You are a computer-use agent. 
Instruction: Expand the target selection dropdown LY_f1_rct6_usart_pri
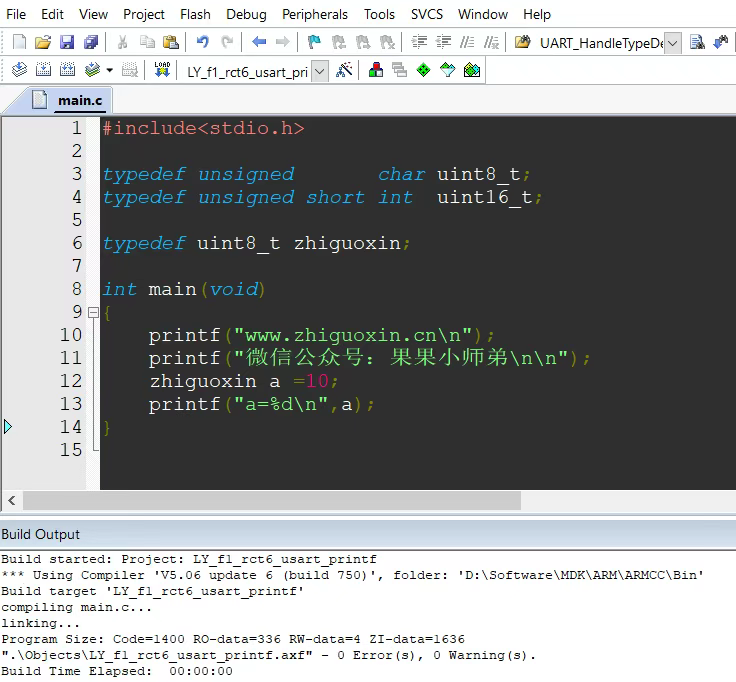[320, 71]
